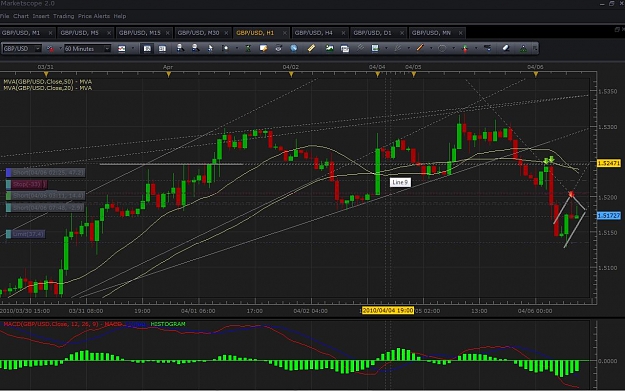The width and height of the screenshot is (625, 391).
Task: Open the 60 Minutes timeframe dropdown
Action: pyautogui.click(x=107, y=49)
